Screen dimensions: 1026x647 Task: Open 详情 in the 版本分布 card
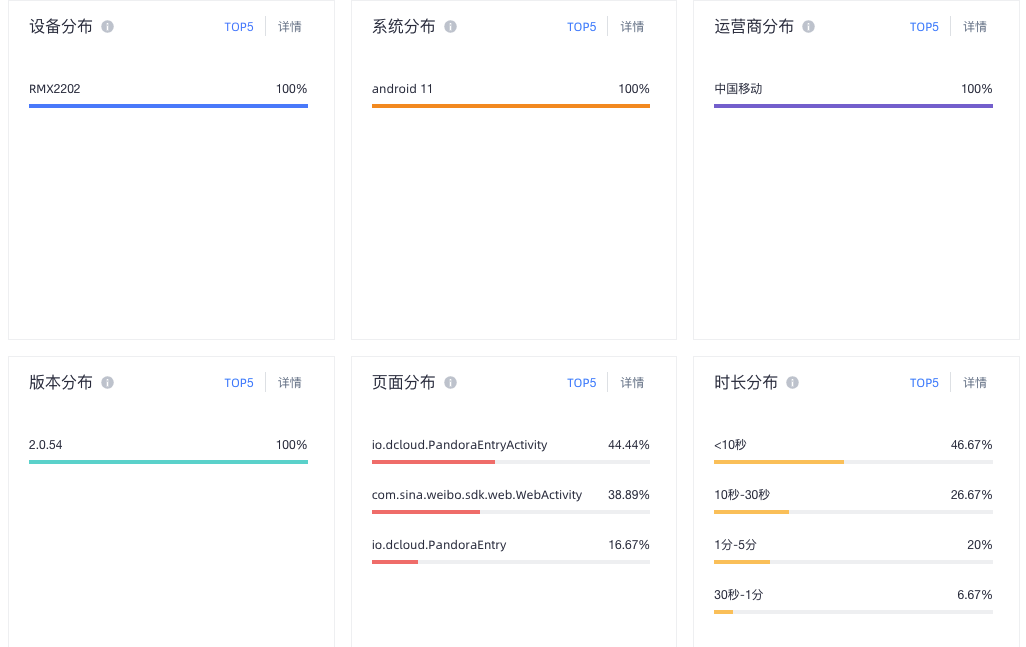(x=290, y=383)
